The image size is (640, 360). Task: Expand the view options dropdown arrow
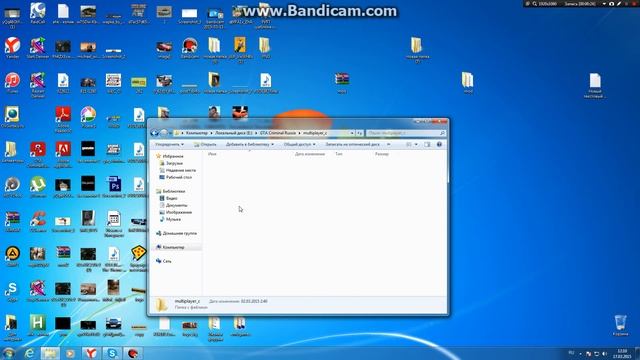[416, 144]
